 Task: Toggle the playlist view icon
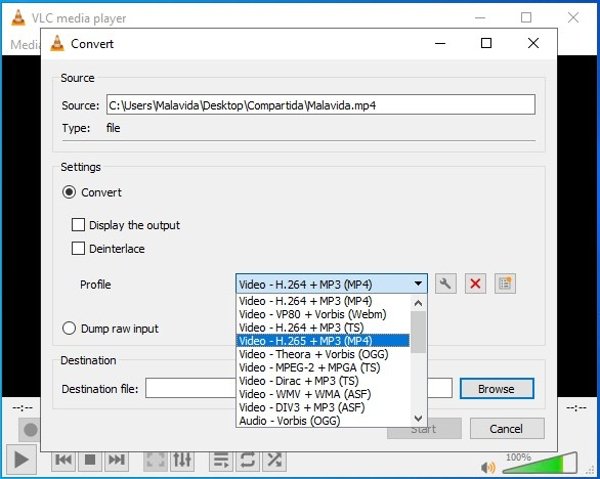221,459
